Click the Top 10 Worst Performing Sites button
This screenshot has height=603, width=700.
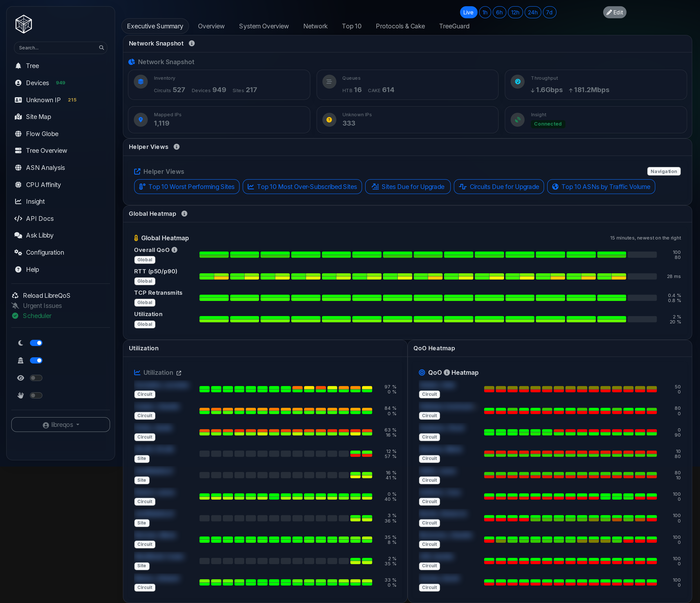tap(187, 187)
